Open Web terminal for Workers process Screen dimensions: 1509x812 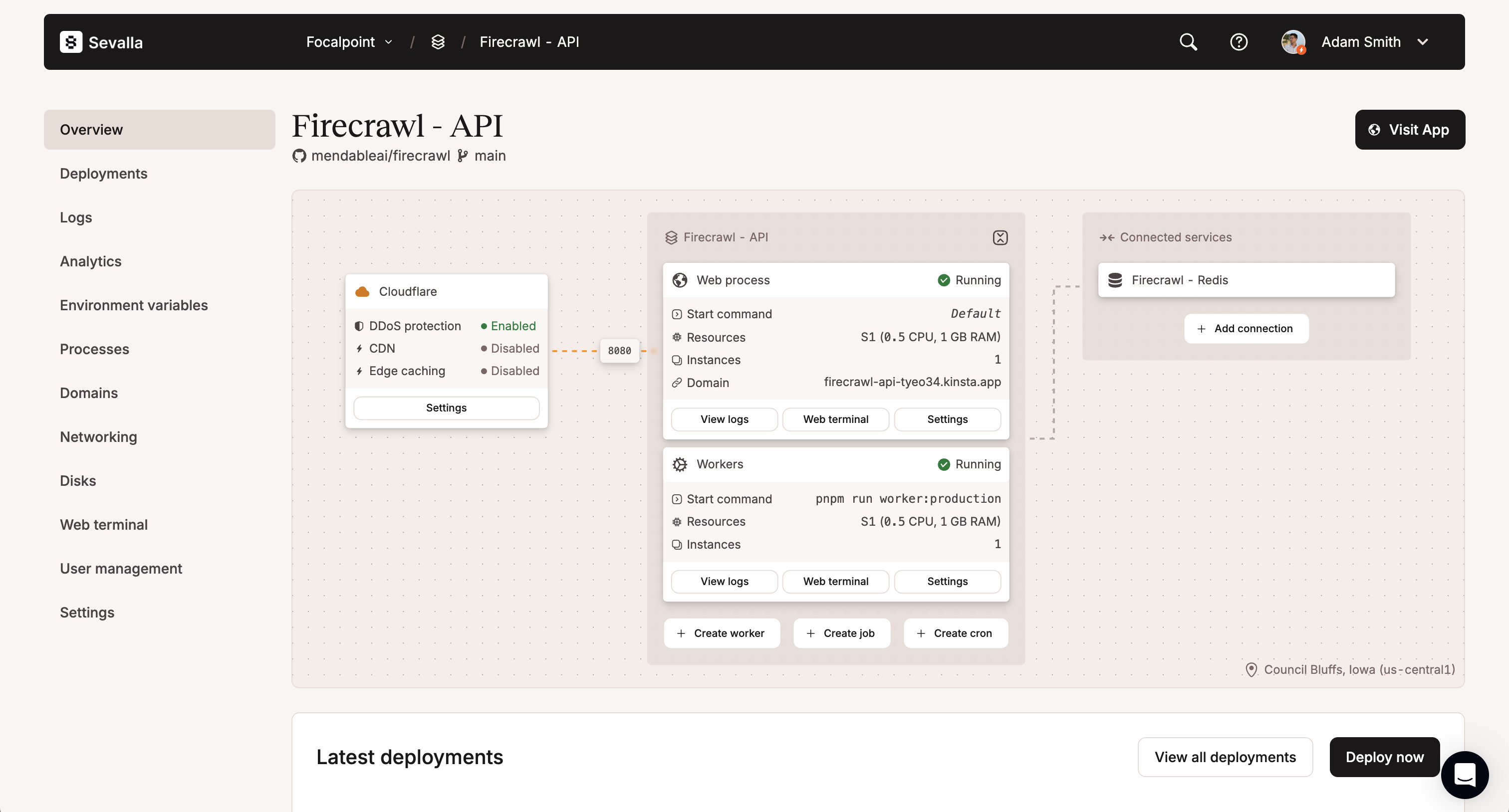tap(835, 582)
